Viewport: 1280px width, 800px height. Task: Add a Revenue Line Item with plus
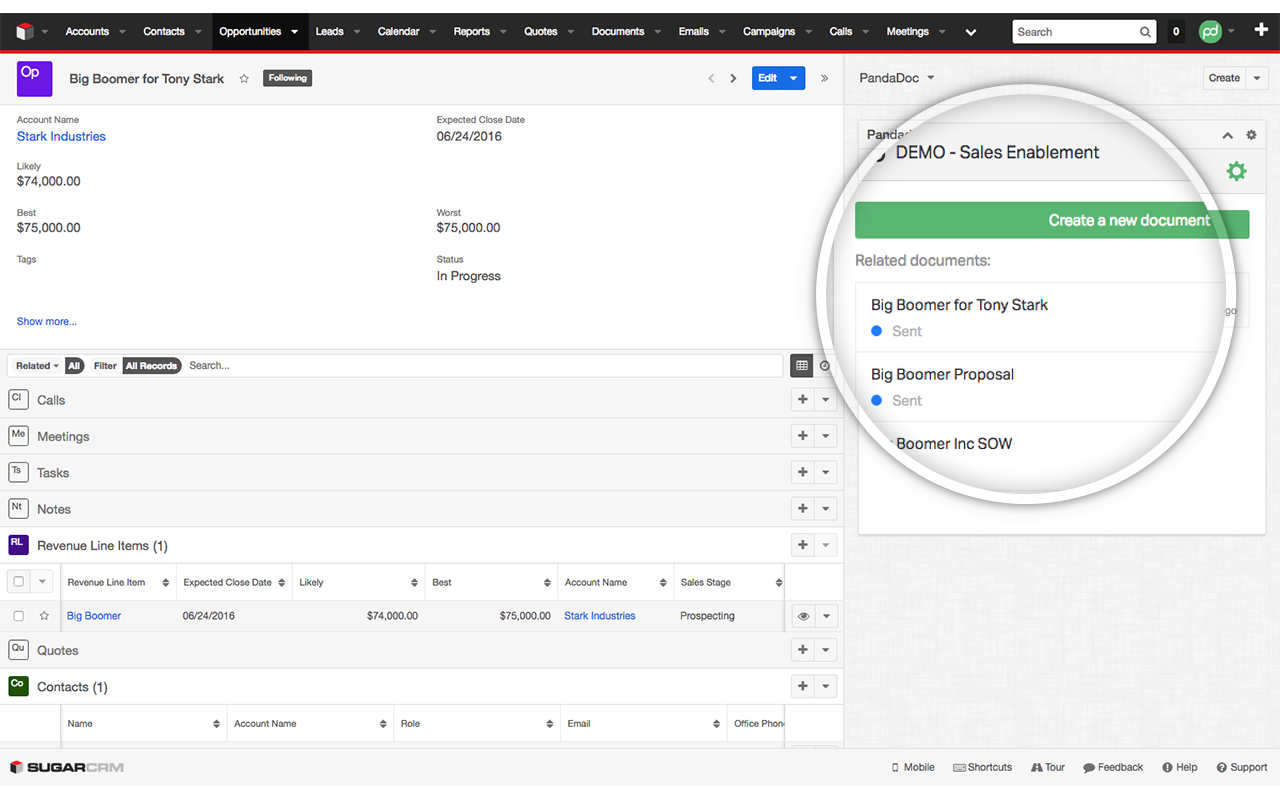pyautogui.click(x=802, y=545)
